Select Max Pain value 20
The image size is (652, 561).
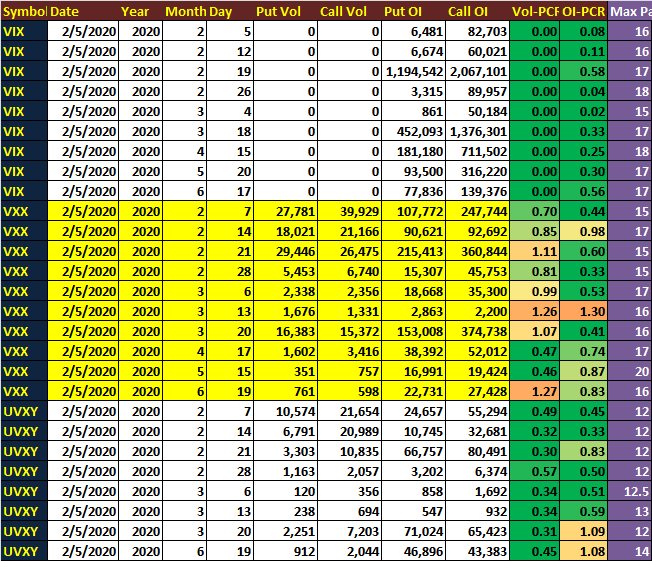point(630,371)
